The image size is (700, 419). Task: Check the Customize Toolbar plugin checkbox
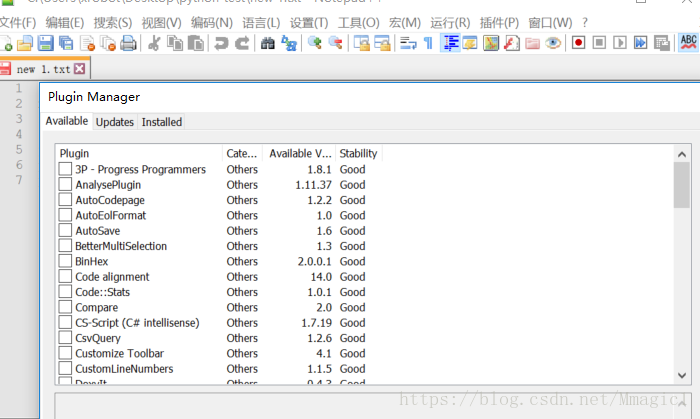65,353
